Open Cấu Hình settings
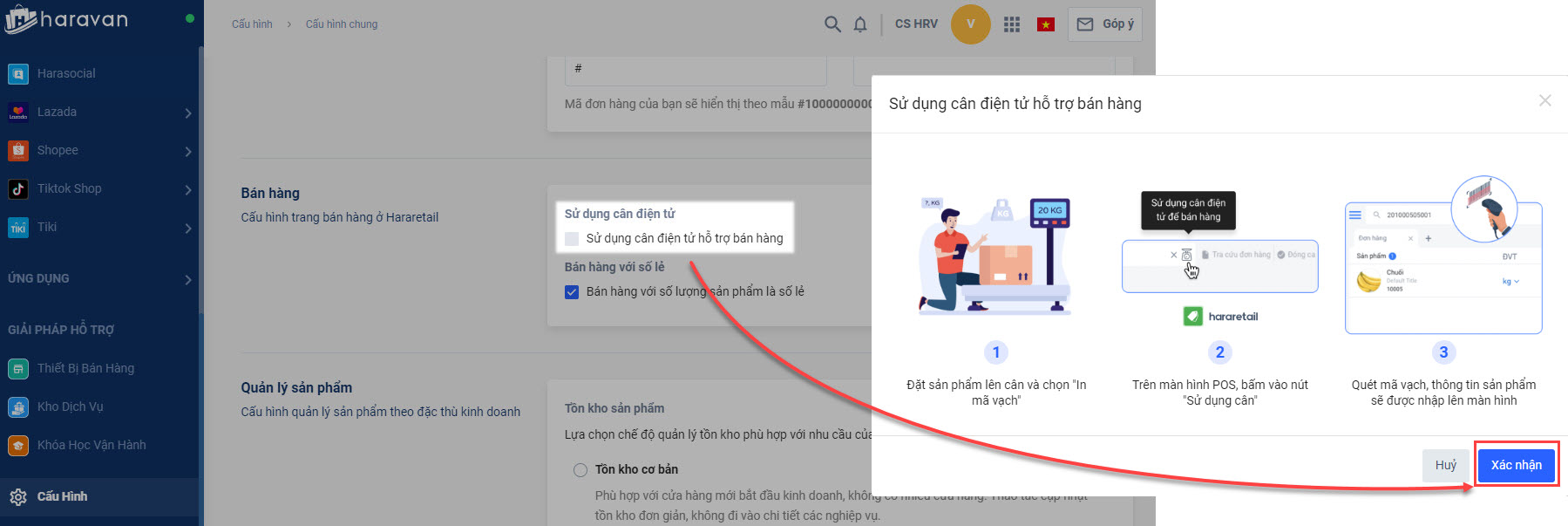 (x=99, y=496)
